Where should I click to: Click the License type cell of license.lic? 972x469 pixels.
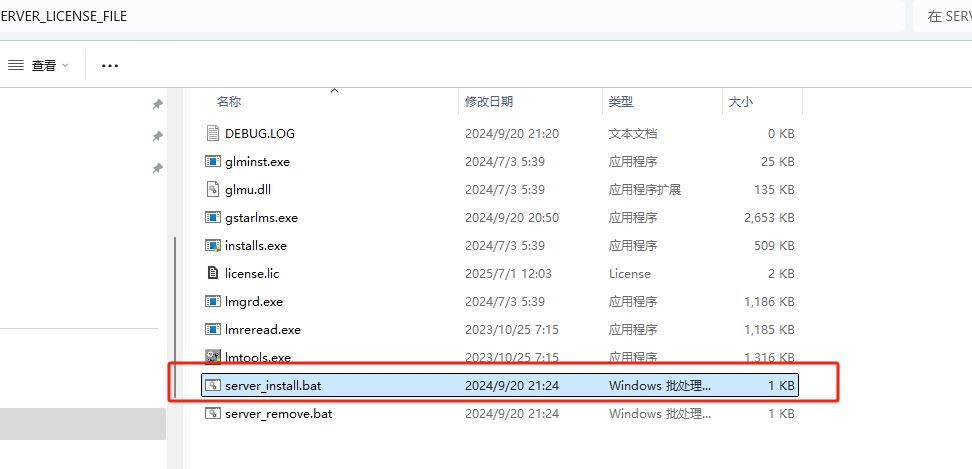click(x=629, y=273)
